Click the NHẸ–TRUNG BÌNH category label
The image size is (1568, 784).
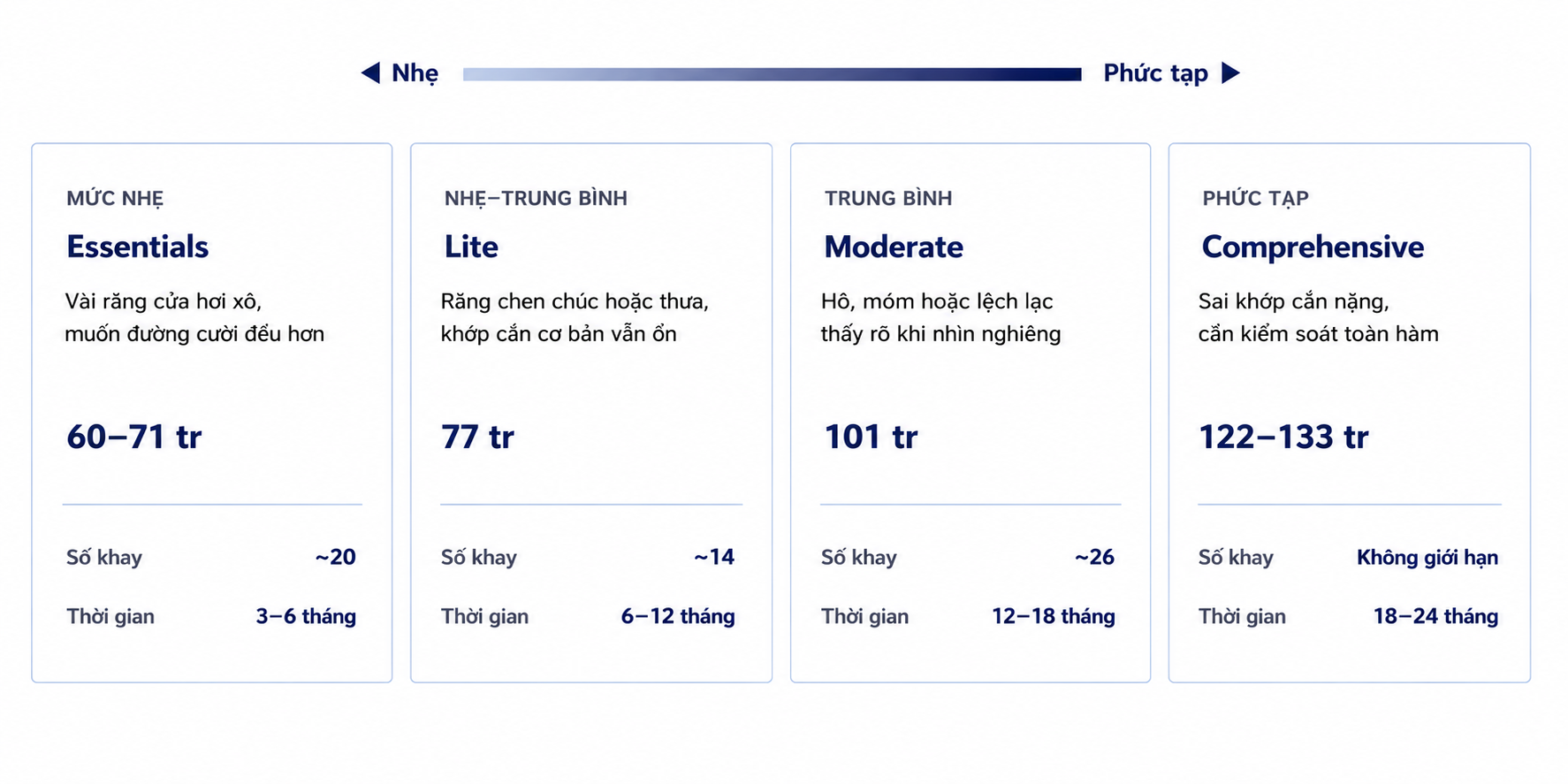pos(536,199)
